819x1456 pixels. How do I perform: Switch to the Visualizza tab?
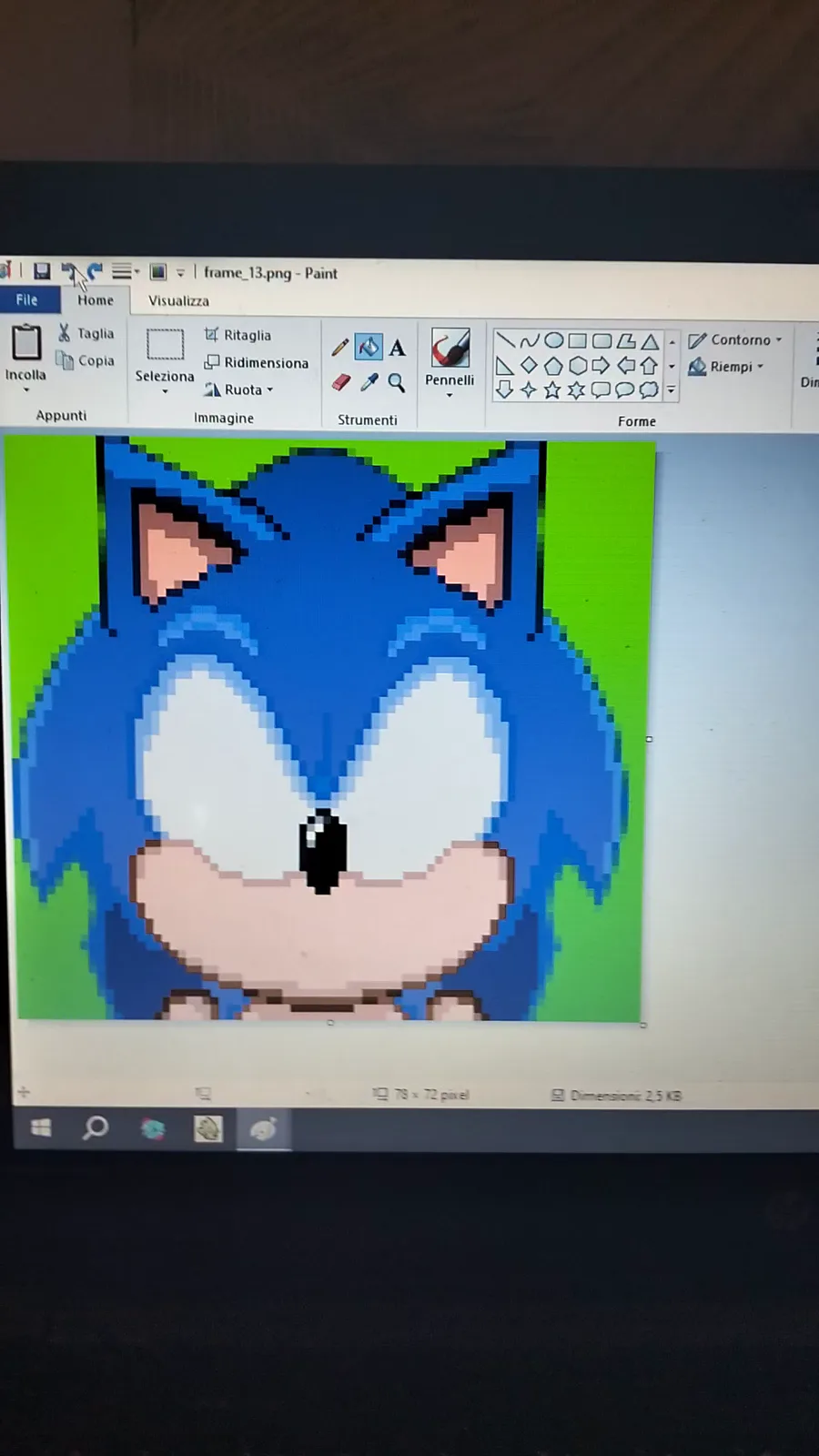pos(178,300)
